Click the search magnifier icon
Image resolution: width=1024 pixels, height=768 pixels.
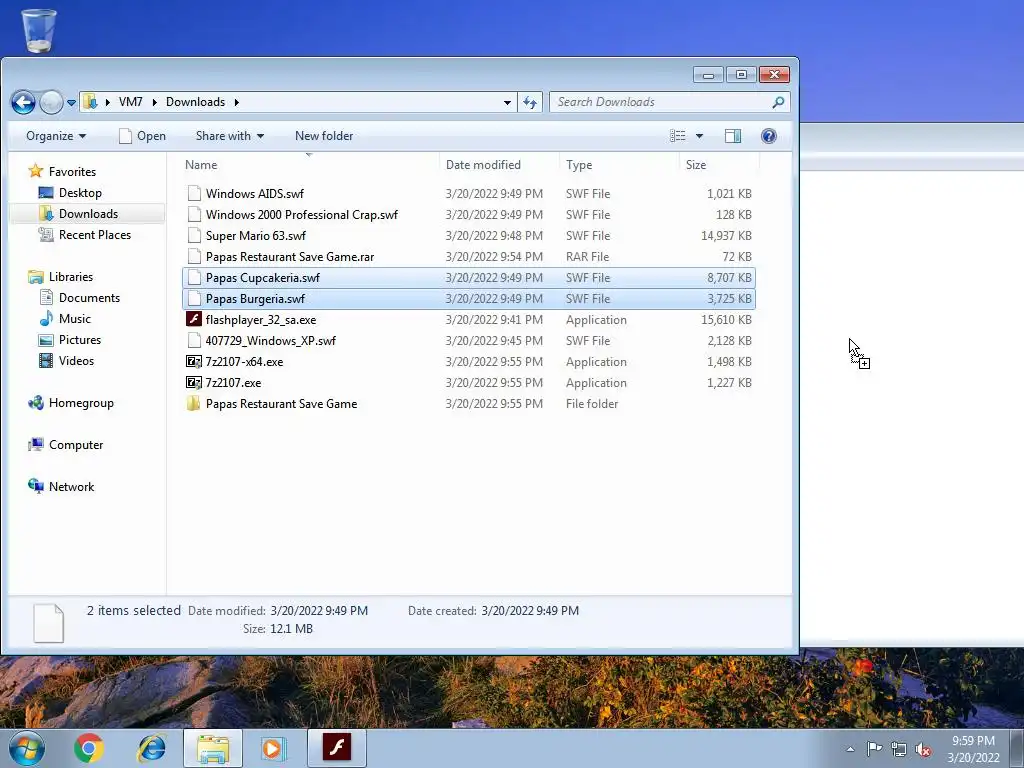(778, 103)
